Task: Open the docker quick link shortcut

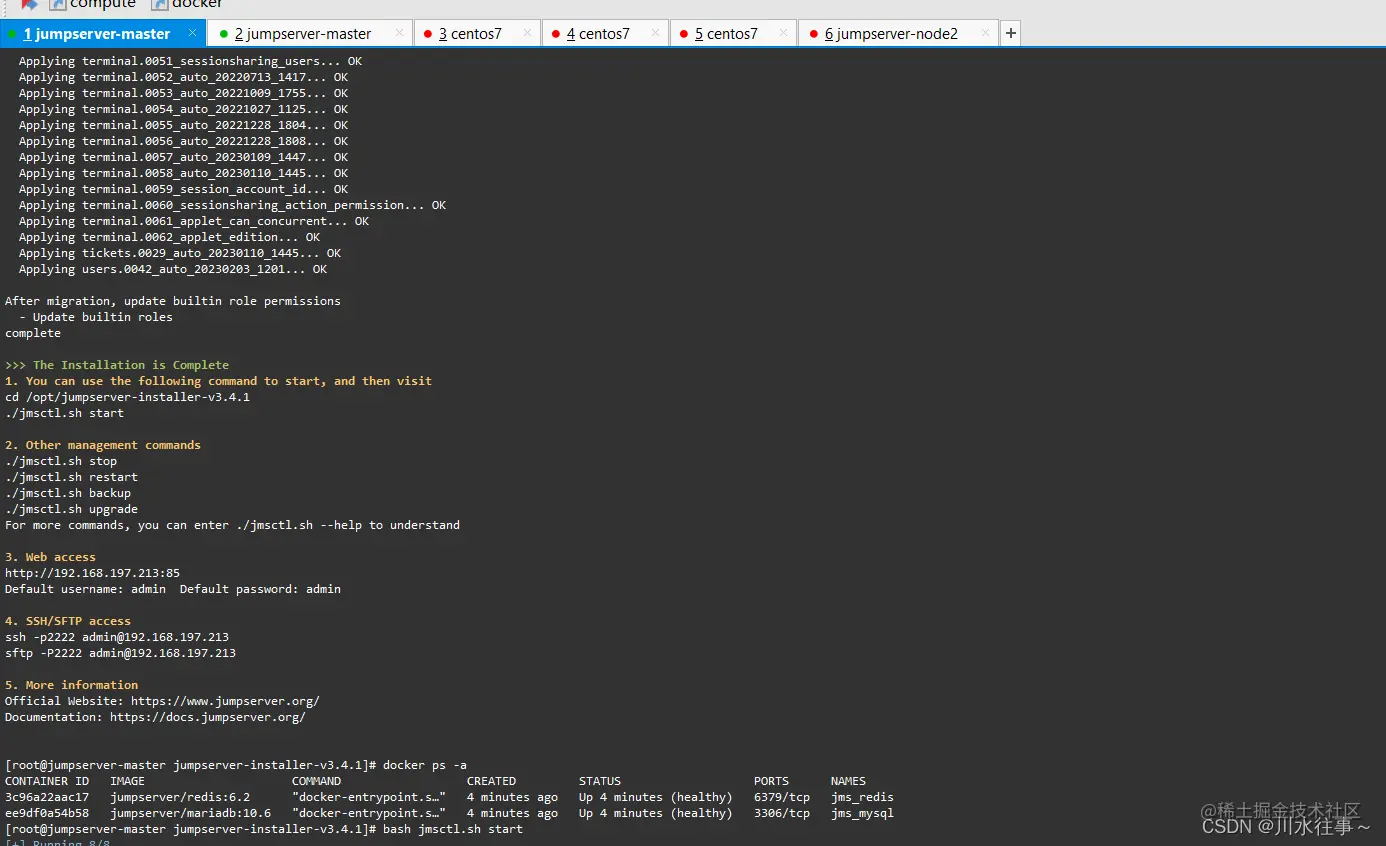Action: tap(187, 5)
